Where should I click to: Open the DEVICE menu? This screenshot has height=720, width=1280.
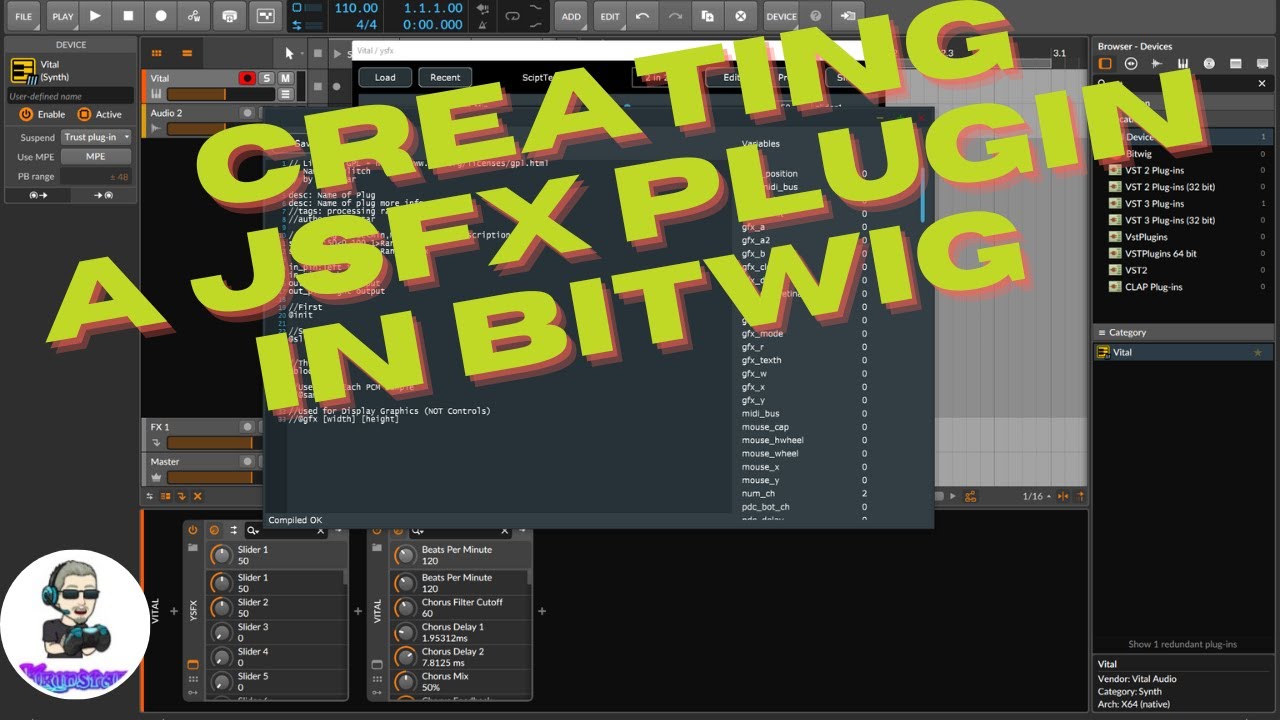click(x=782, y=16)
